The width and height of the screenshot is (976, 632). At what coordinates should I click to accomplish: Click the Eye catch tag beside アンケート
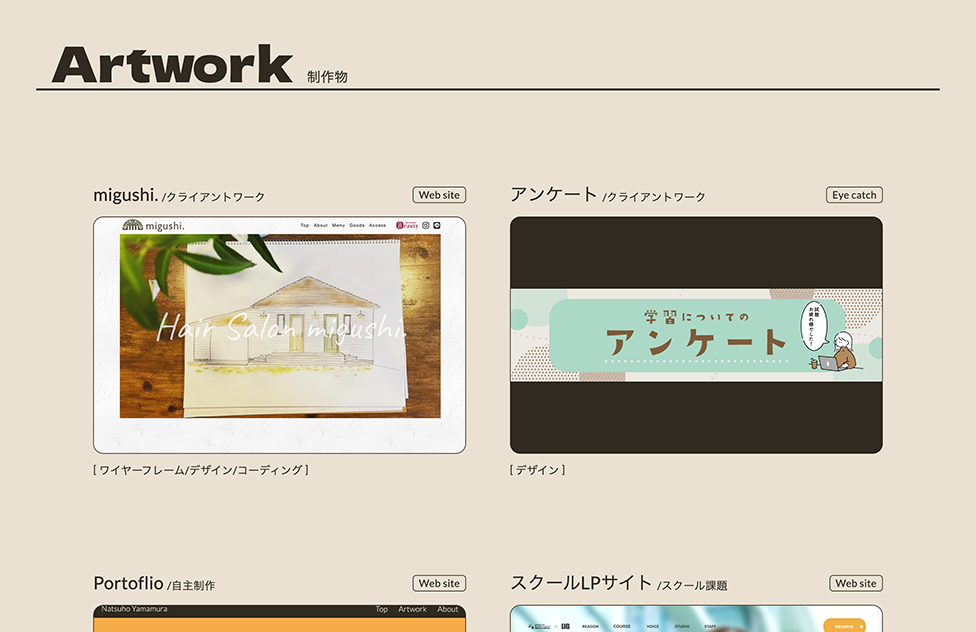(x=854, y=195)
